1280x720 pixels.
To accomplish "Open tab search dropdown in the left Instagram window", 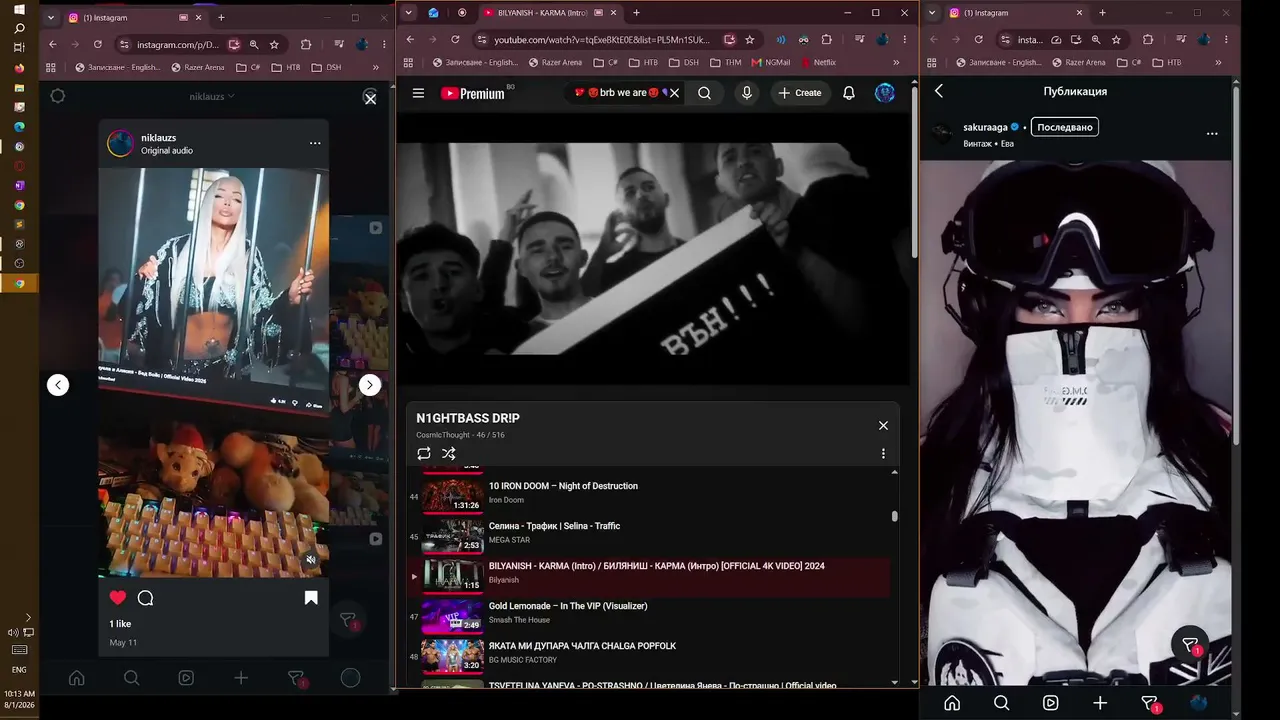I will coord(51,17).
